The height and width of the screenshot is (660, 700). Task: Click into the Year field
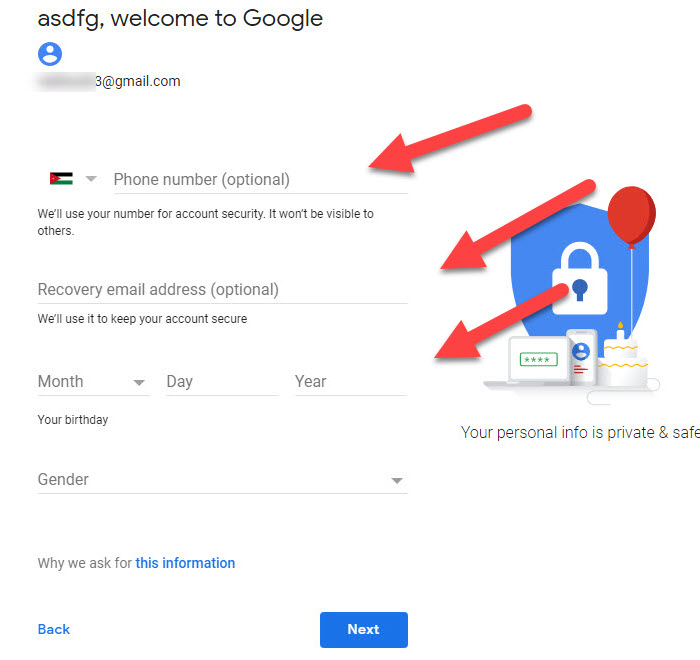(349, 382)
